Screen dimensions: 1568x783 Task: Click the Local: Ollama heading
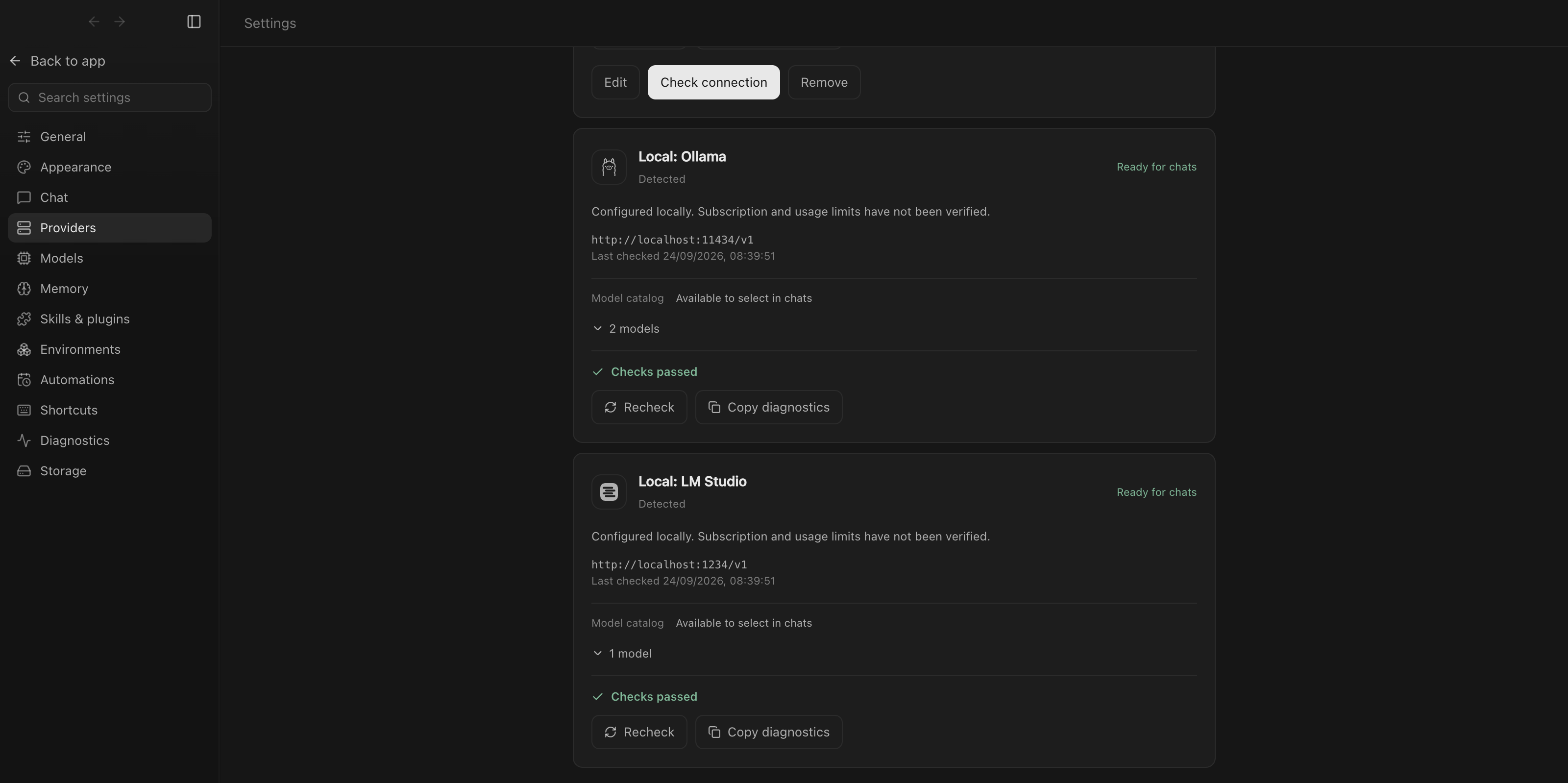point(682,157)
